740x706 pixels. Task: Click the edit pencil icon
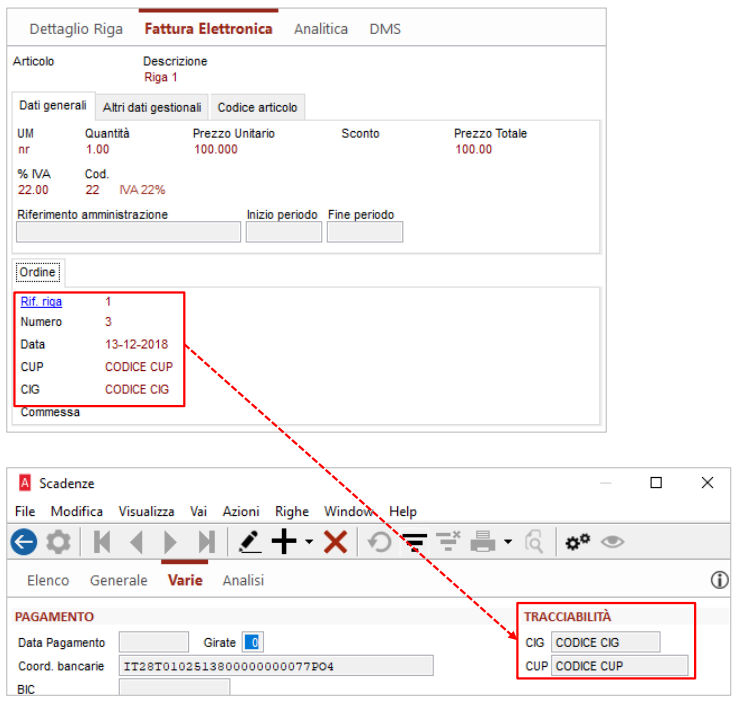pyautogui.click(x=250, y=542)
